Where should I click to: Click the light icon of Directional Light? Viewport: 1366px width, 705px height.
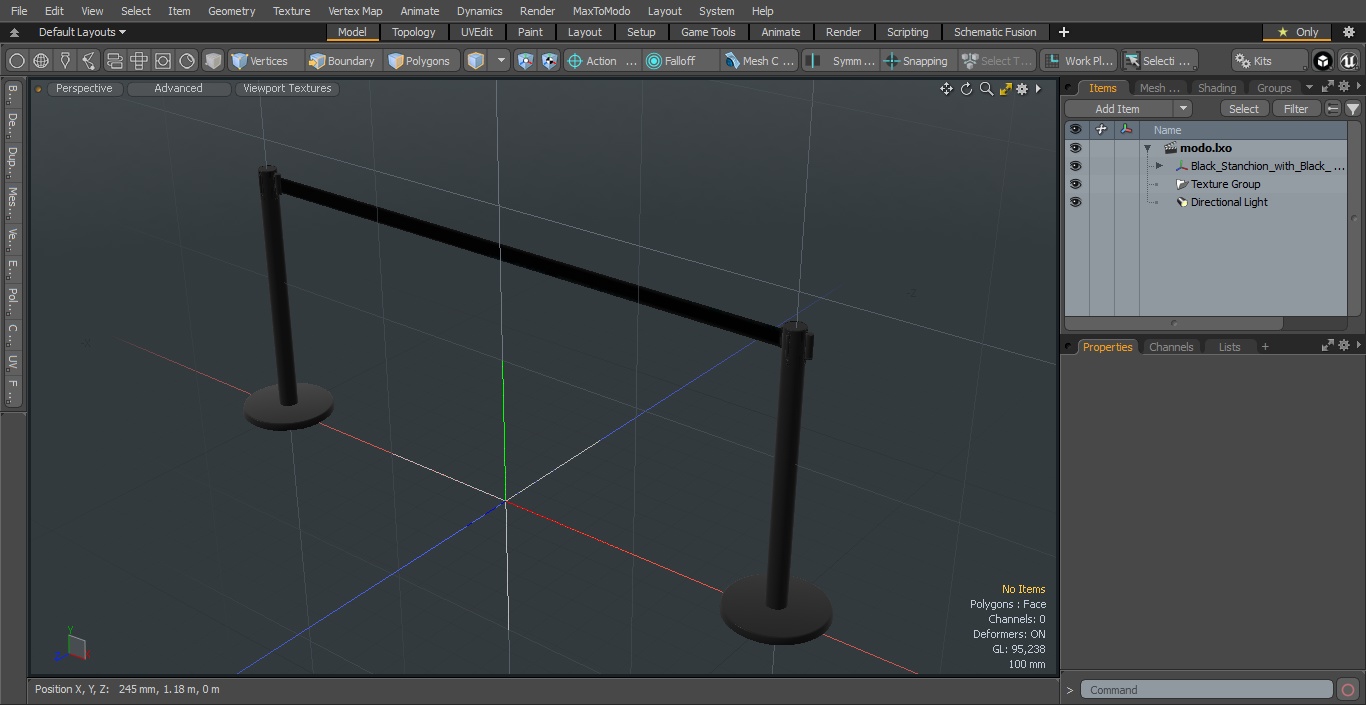pos(1182,202)
